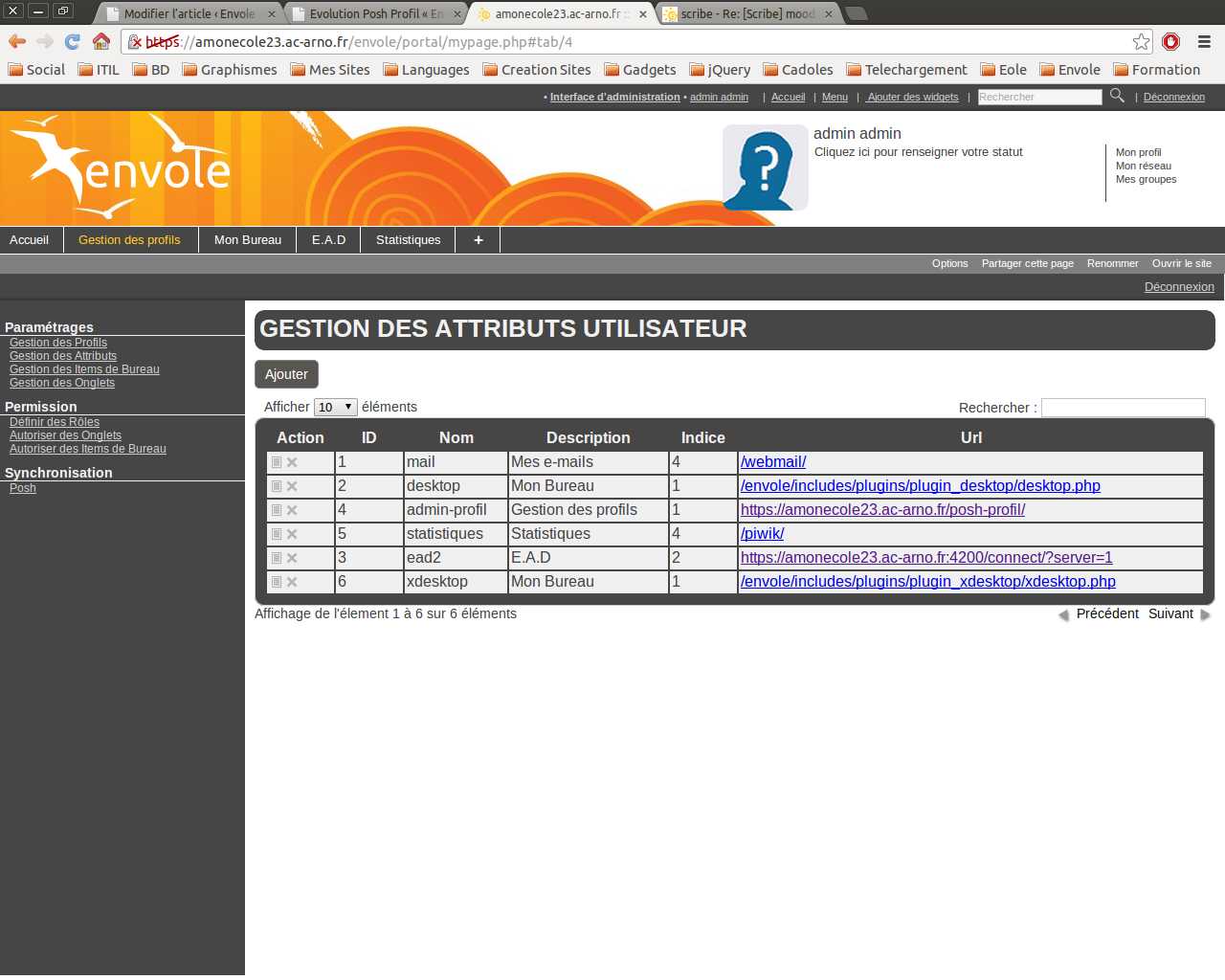
Task: Click the Rechercher table filter field
Action: (x=1123, y=408)
